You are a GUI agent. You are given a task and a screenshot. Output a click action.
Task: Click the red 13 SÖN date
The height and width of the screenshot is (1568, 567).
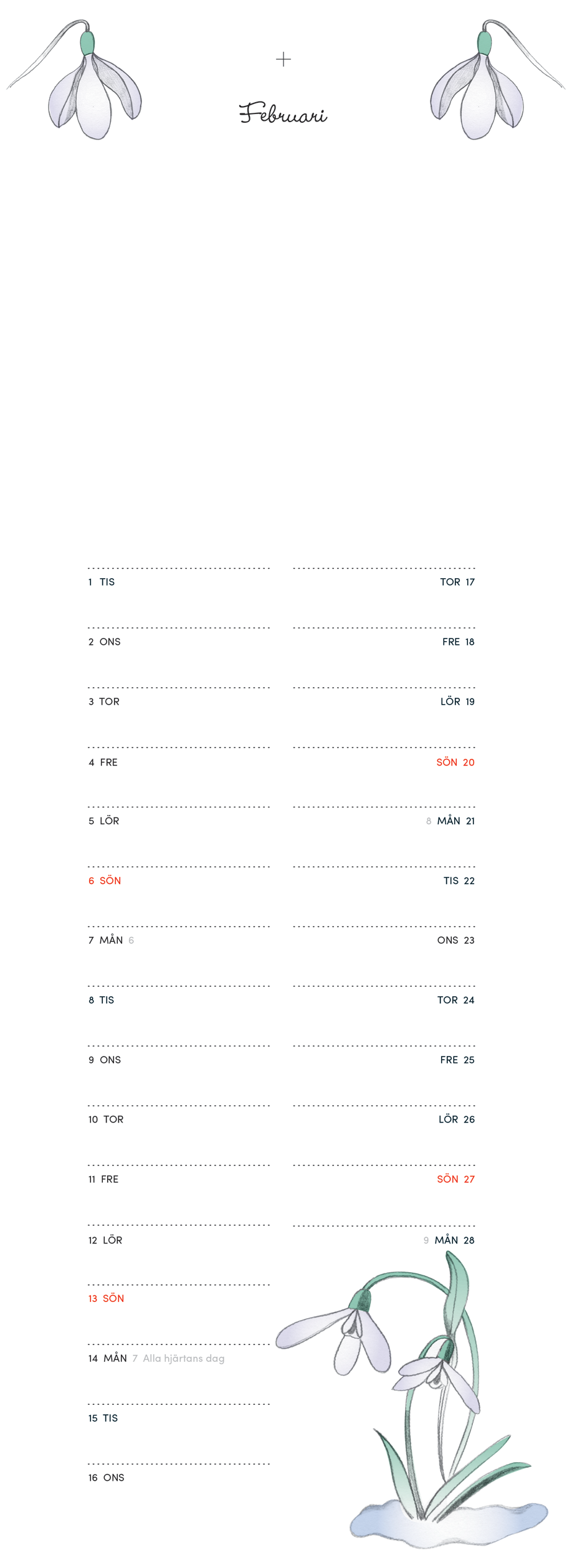106,1298
